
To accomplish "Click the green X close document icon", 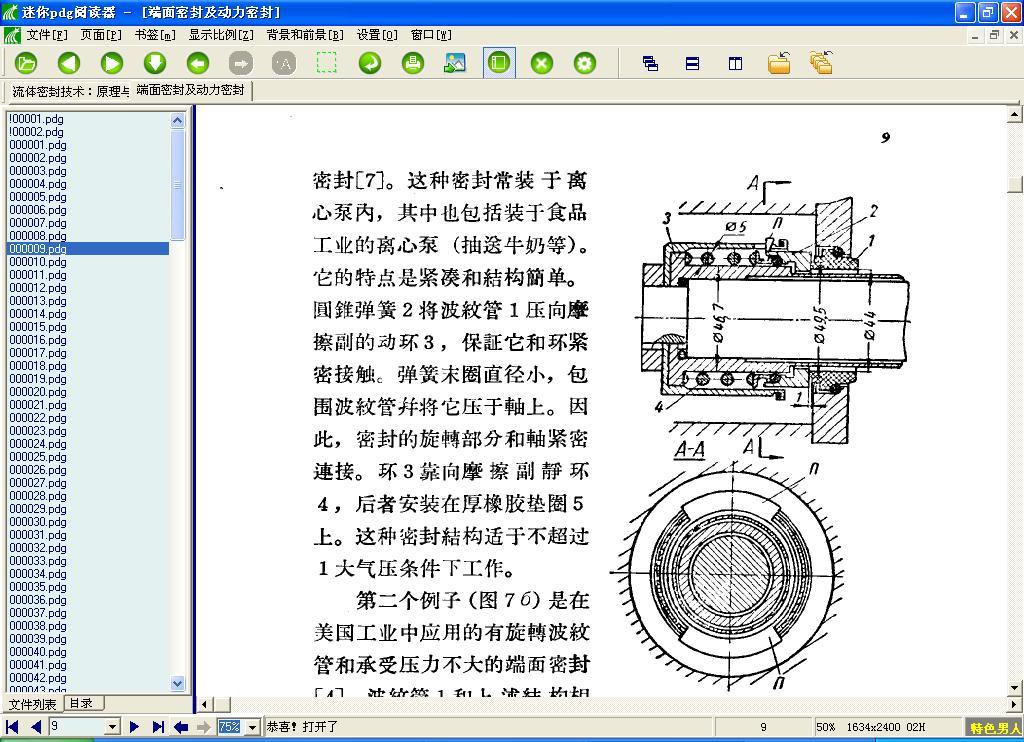I will [x=541, y=63].
